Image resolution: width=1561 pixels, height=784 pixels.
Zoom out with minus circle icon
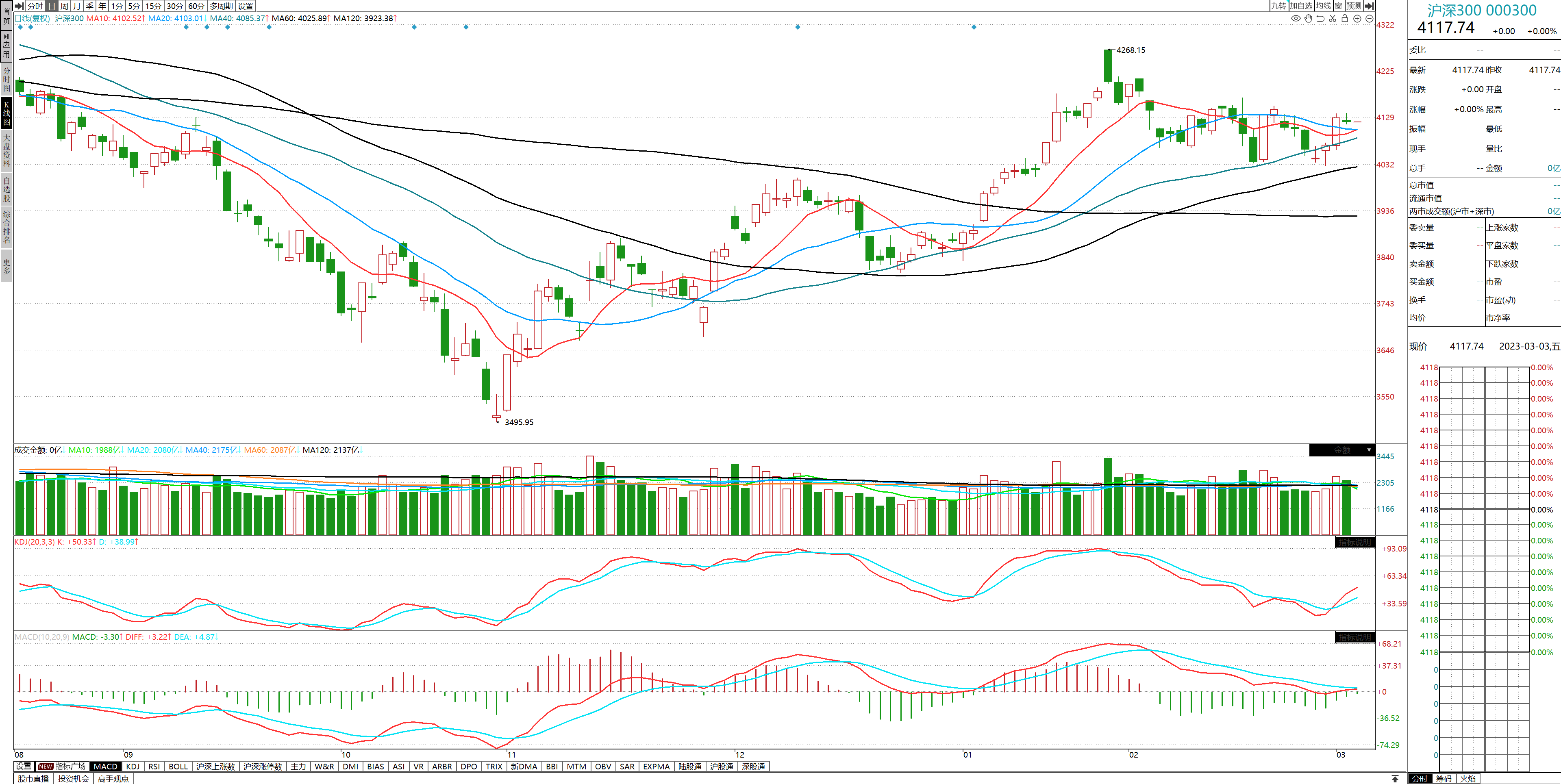click(x=1369, y=18)
